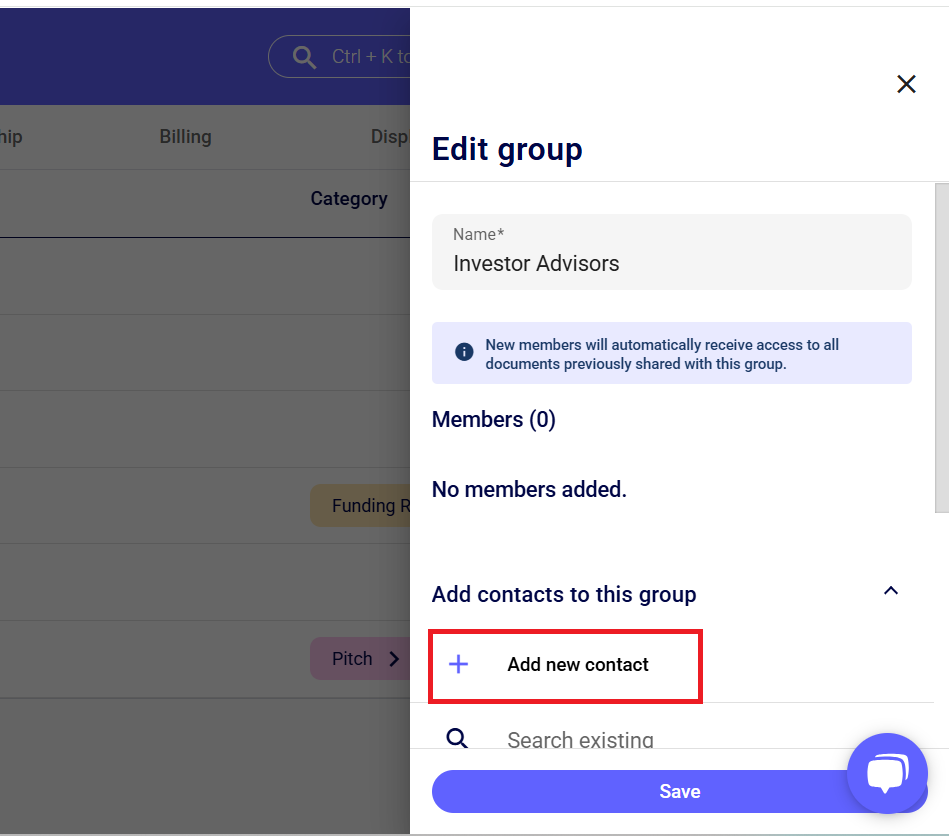The image size is (949, 836).
Task: Click the Category column header
Action: pos(349,199)
